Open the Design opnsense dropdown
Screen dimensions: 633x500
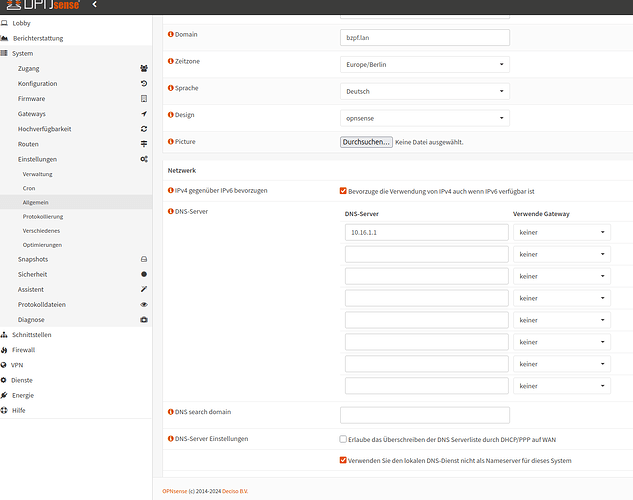pos(425,118)
